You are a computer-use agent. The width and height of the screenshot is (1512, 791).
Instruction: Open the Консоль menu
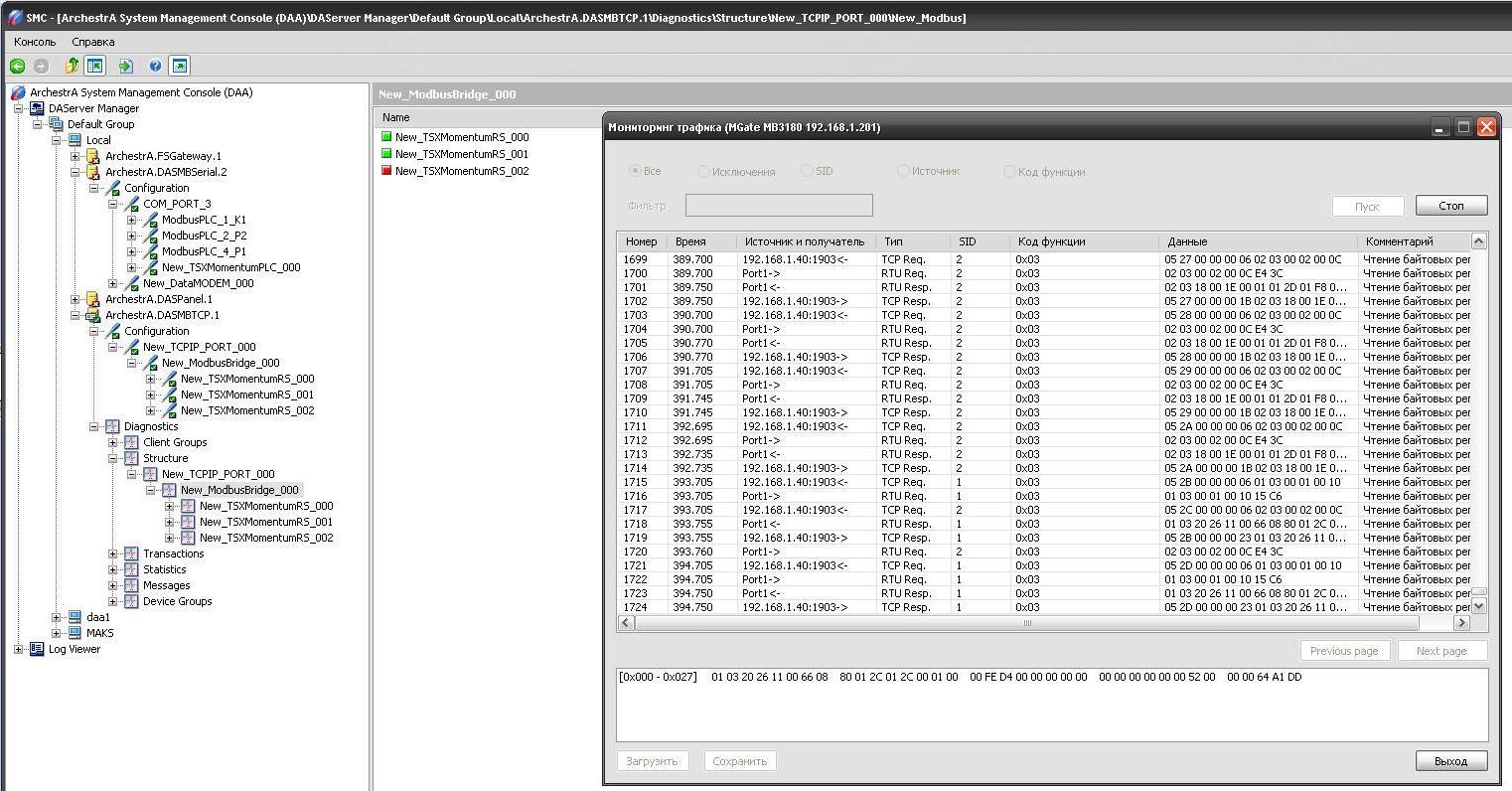click(x=35, y=42)
